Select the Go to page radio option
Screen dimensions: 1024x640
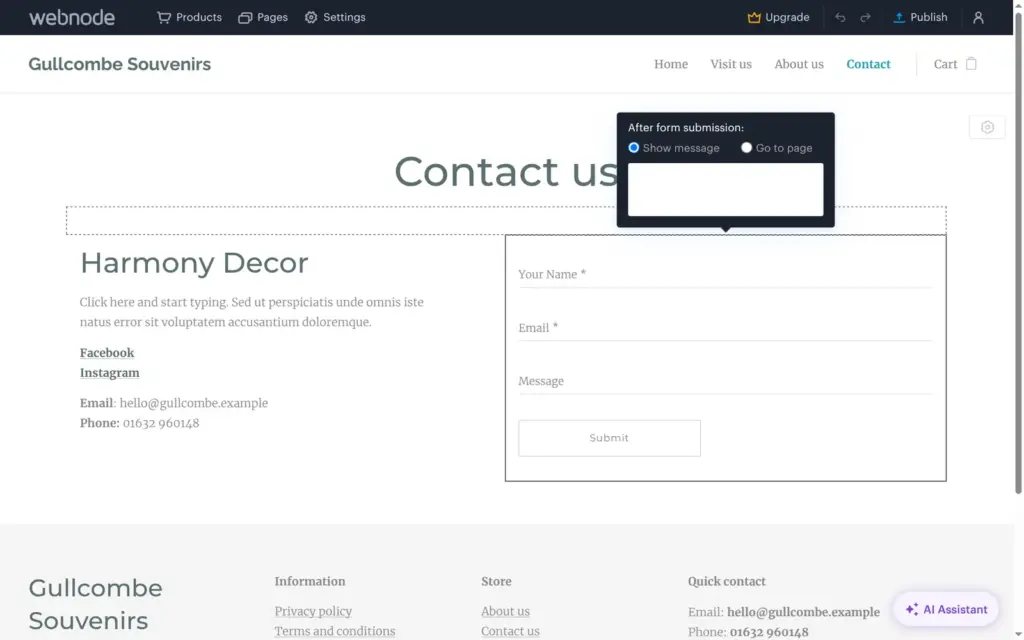(746, 148)
